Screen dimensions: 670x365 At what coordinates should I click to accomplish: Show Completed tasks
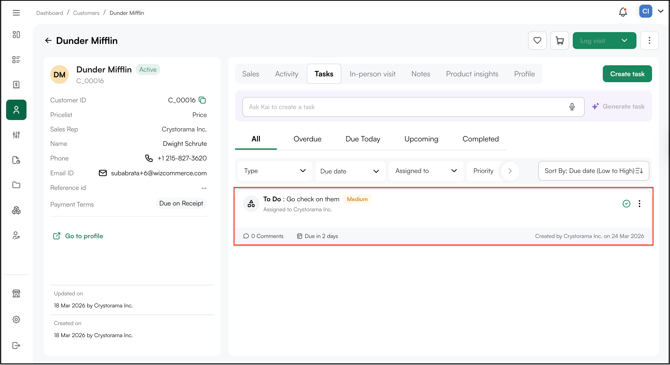click(x=481, y=139)
